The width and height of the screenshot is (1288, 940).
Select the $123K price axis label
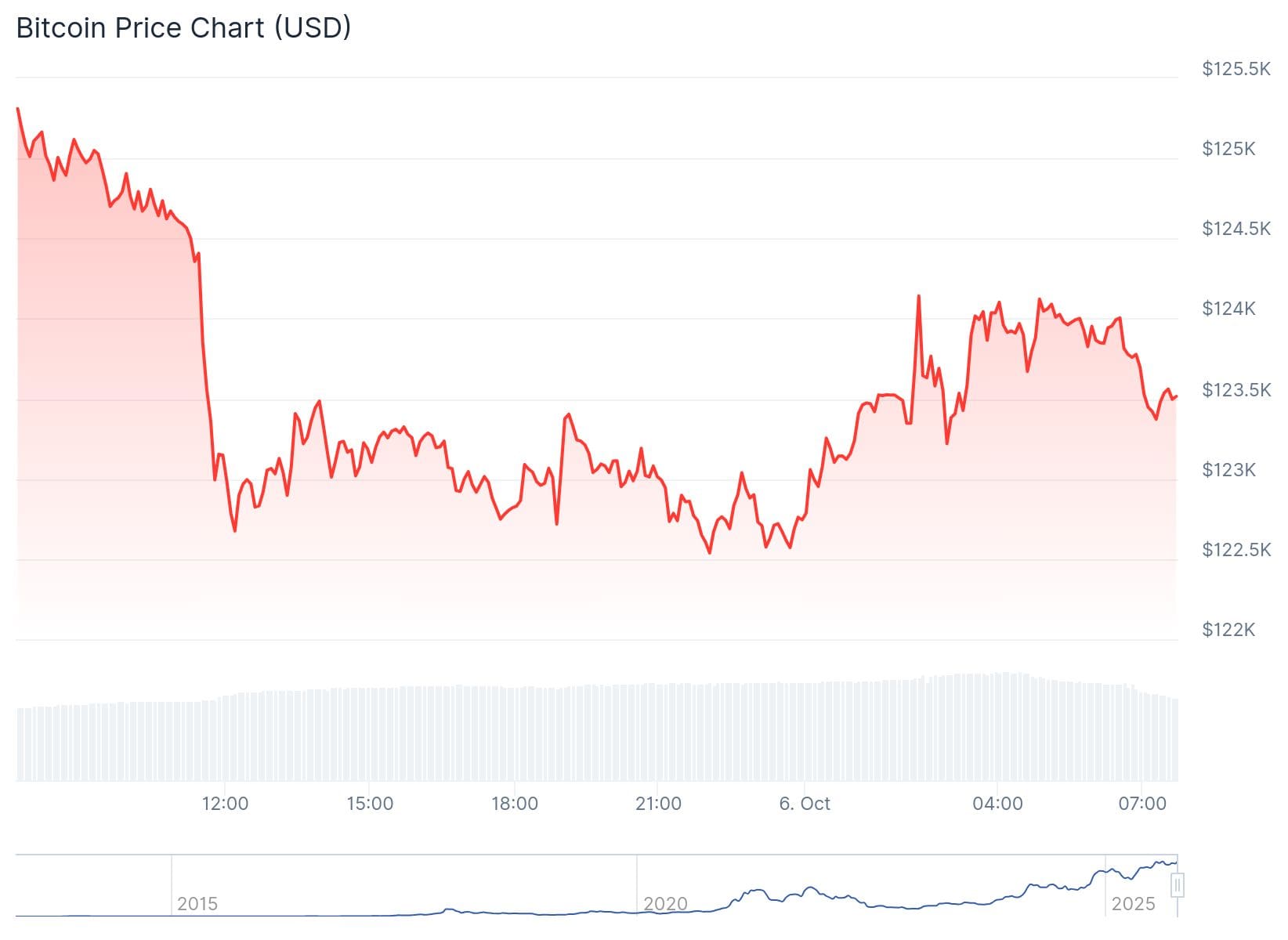[1228, 470]
